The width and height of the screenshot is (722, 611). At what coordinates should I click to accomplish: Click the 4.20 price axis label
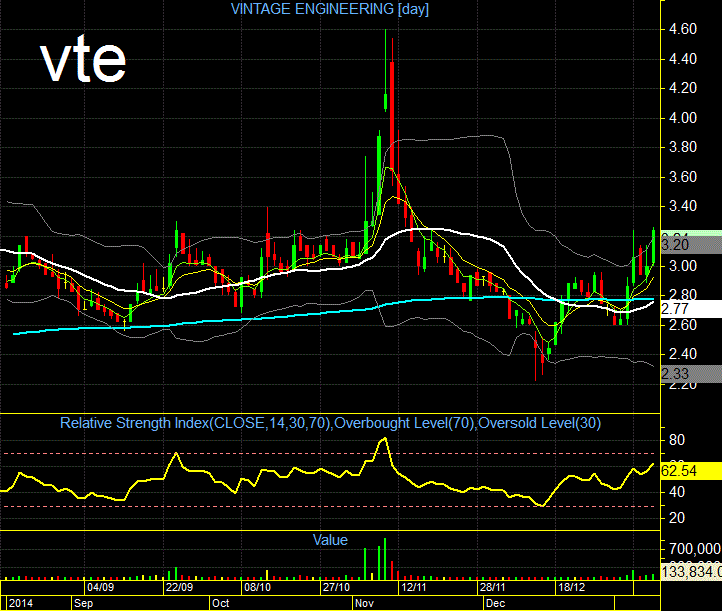[682, 88]
